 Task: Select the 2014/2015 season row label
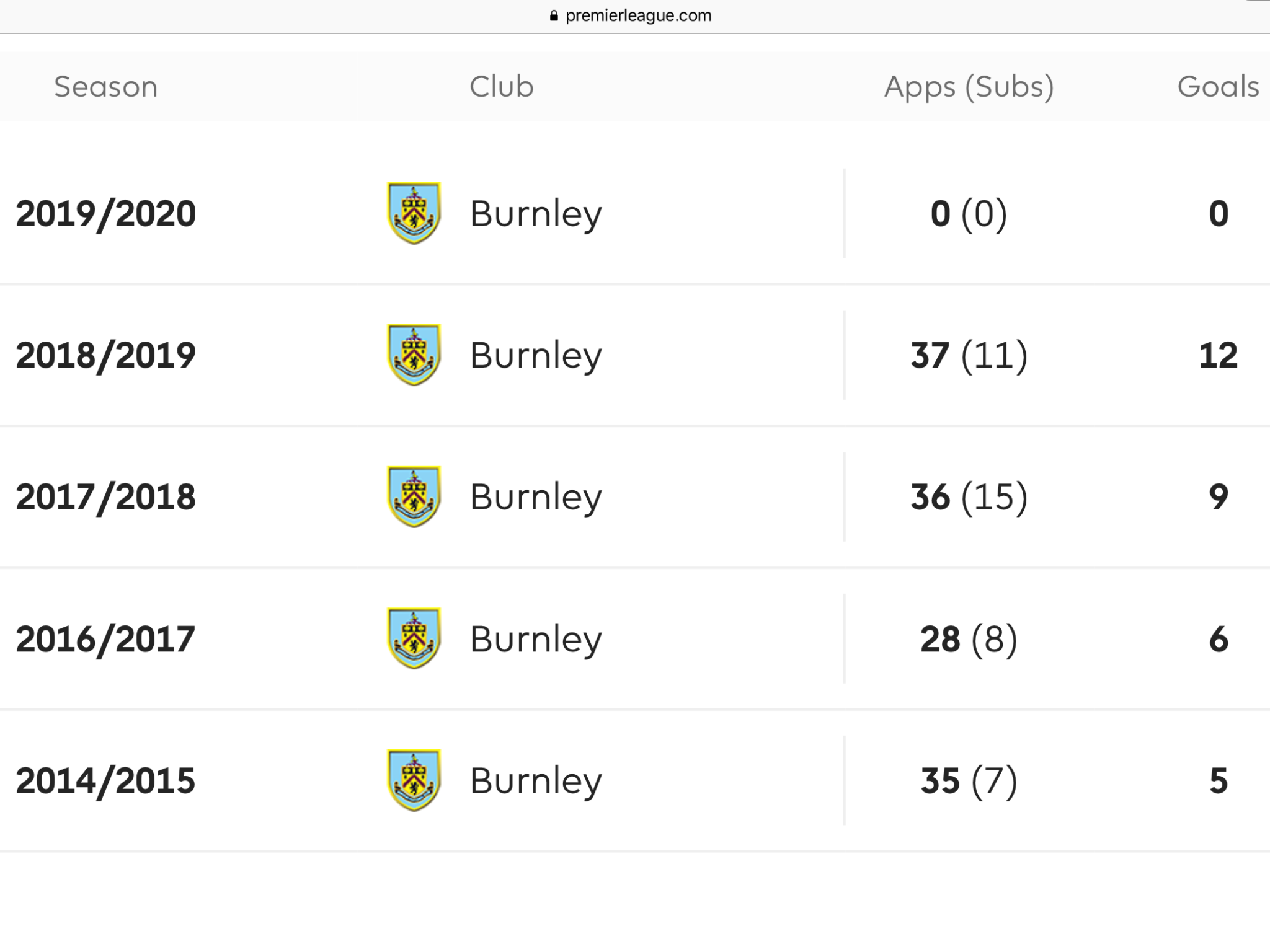(x=105, y=781)
